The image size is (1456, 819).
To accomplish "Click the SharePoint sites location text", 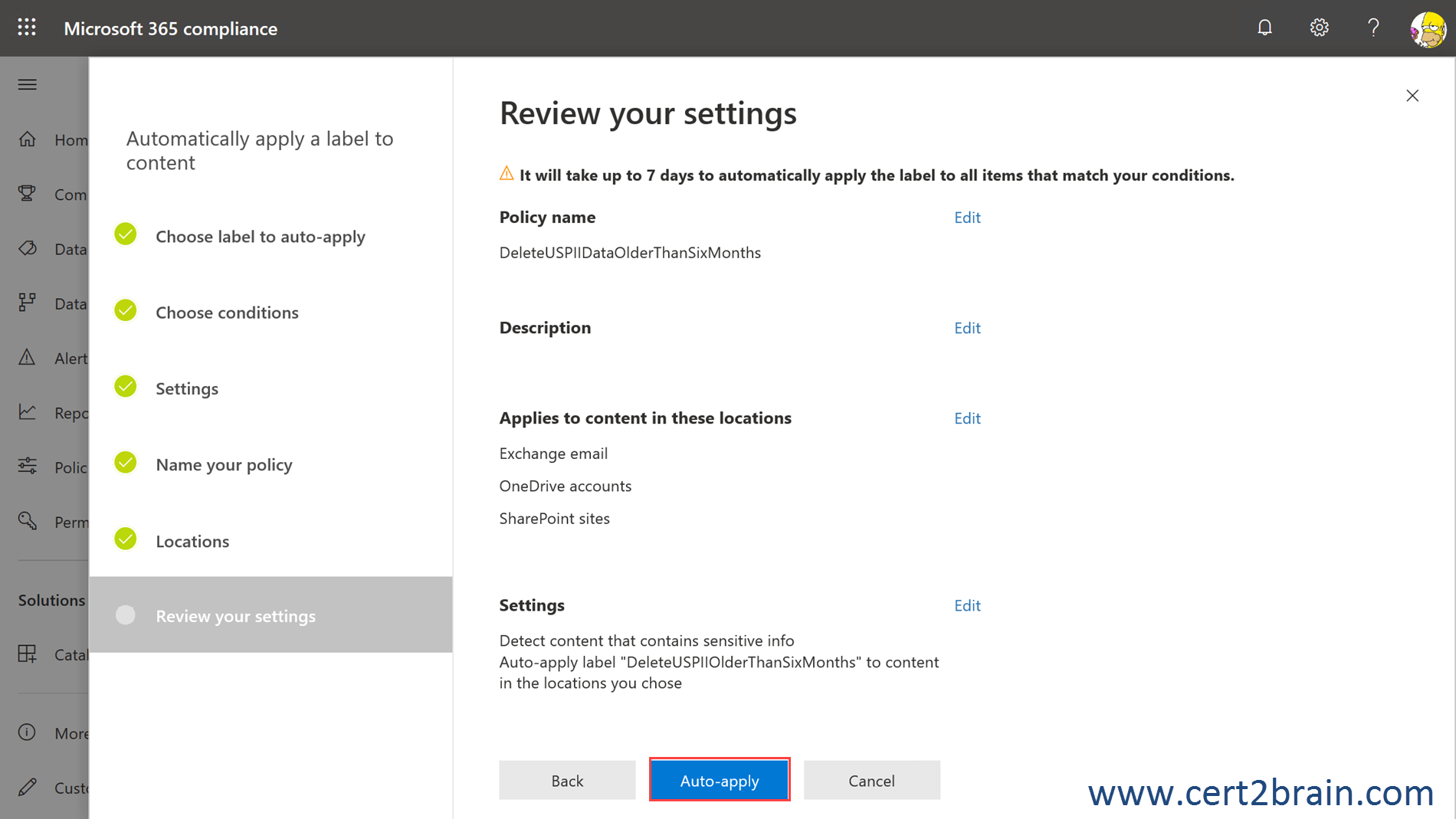I will [x=555, y=519].
